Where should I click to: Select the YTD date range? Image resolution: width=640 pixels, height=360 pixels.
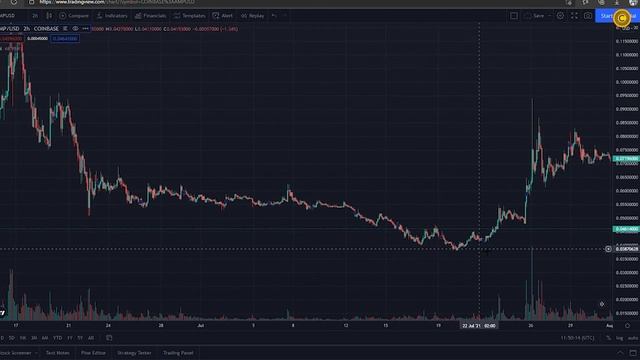coord(58,338)
